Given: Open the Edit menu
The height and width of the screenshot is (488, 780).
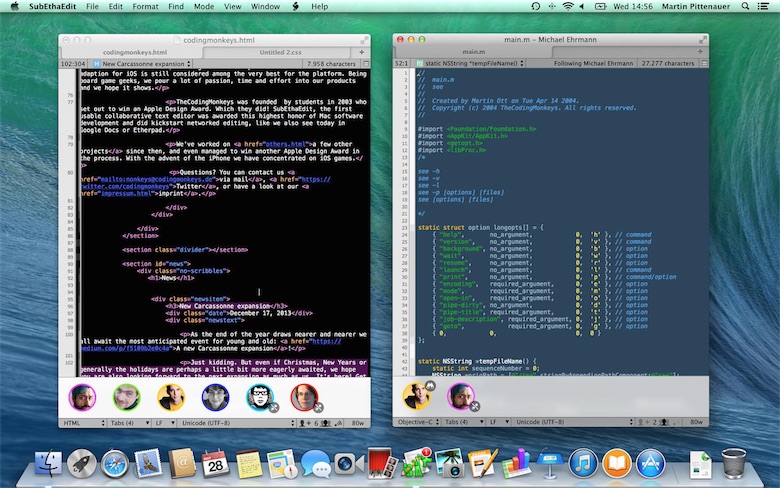Looking at the screenshot, I should pos(115,6).
